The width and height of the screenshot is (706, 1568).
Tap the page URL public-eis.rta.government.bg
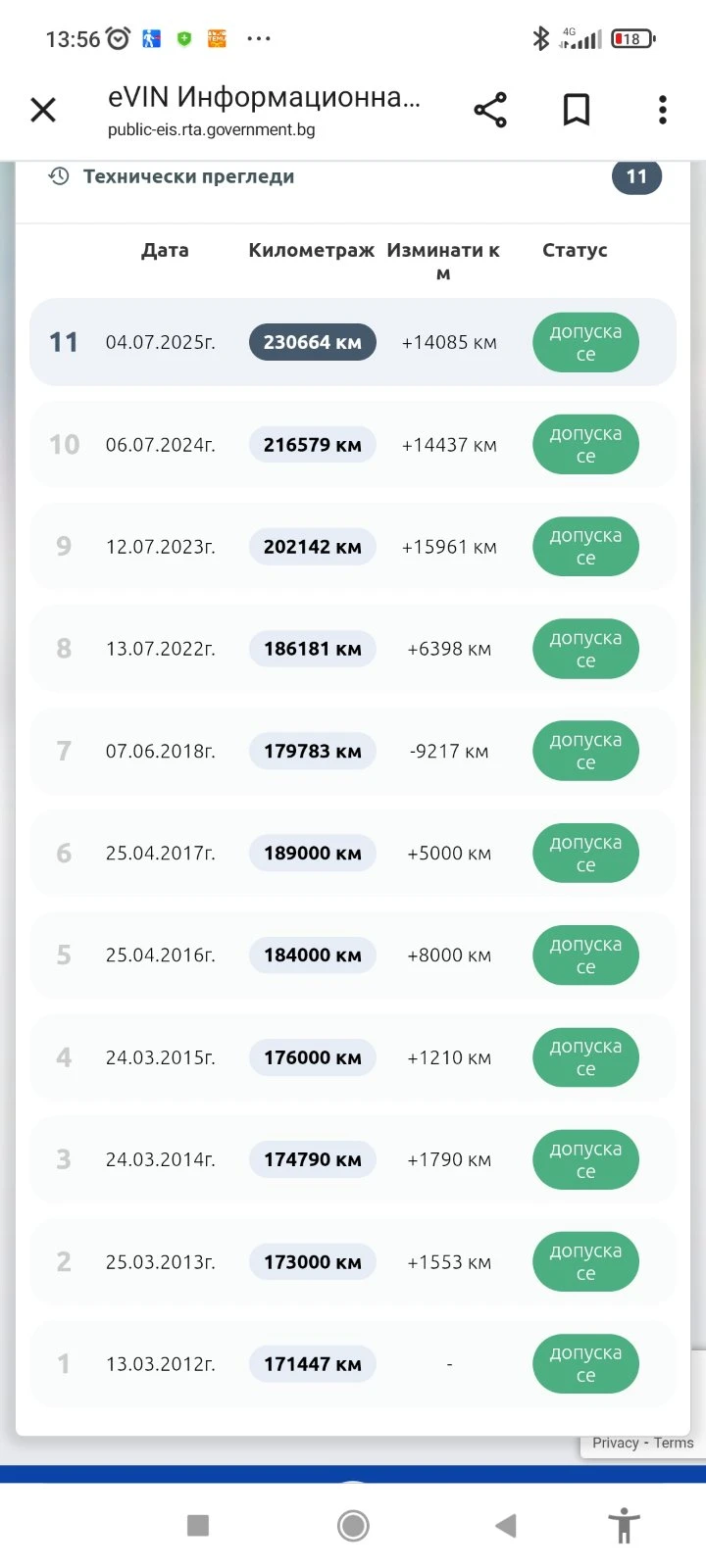pyautogui.click(x=211, y=129)
